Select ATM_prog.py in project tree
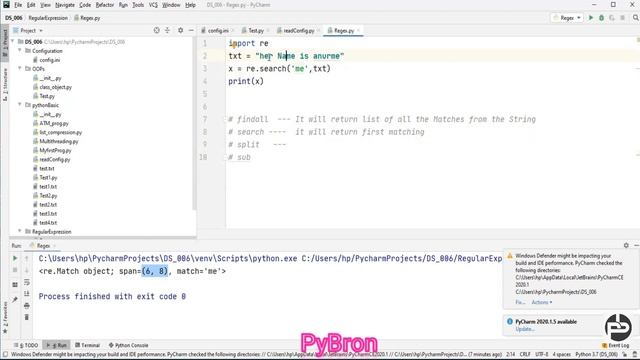The width and height of the screenshot is (640, 360). click(54, 123)
